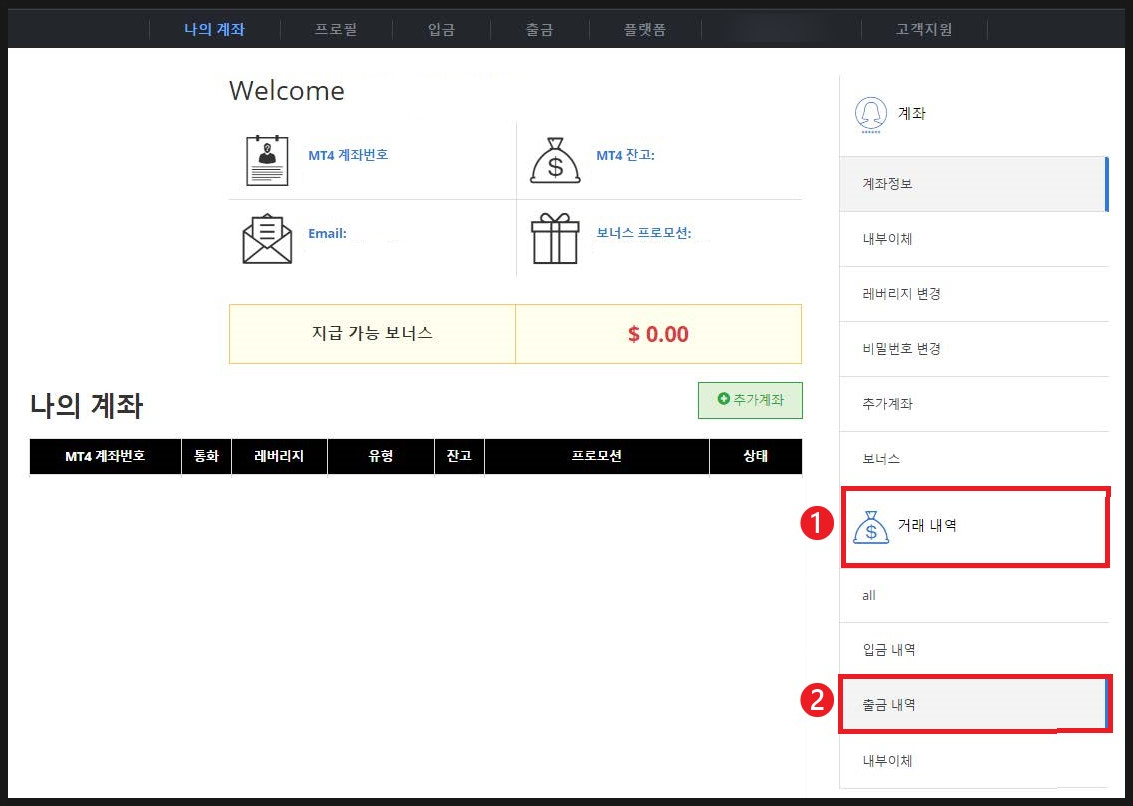Click the plus icon on 추가계좌 button
1133x806 pixels.
tap(723, 399)
